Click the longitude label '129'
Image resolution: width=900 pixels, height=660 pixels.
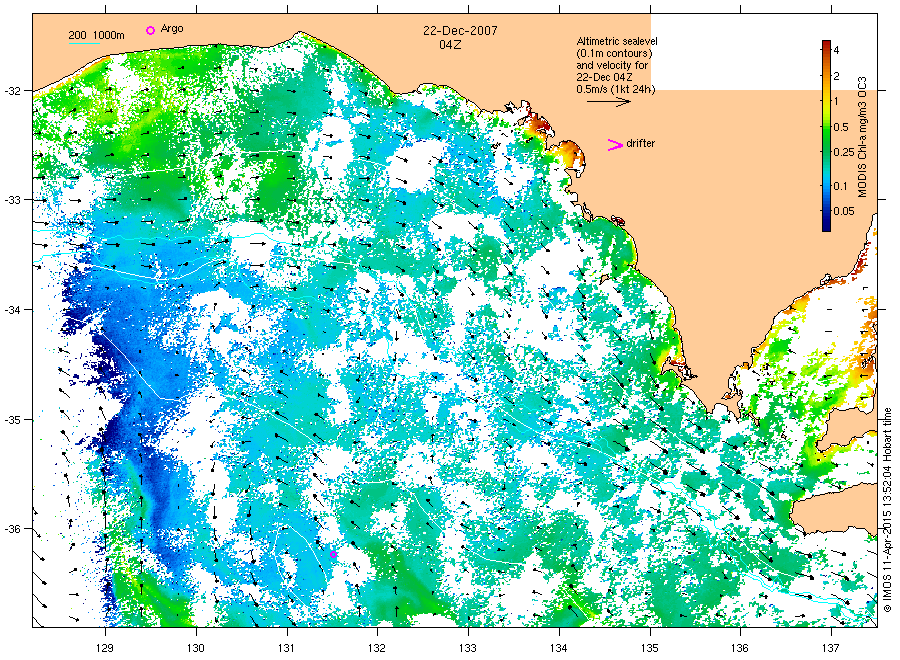[x=105, y=649]
